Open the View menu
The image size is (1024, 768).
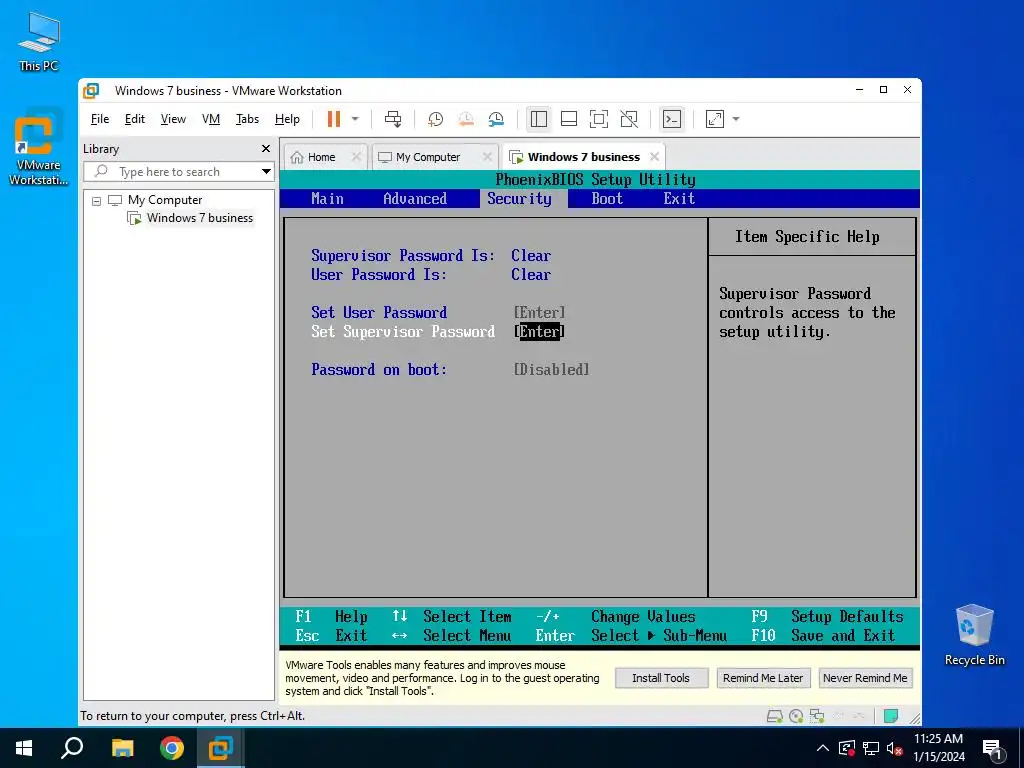pyautogui.click(x=173, y=119)
